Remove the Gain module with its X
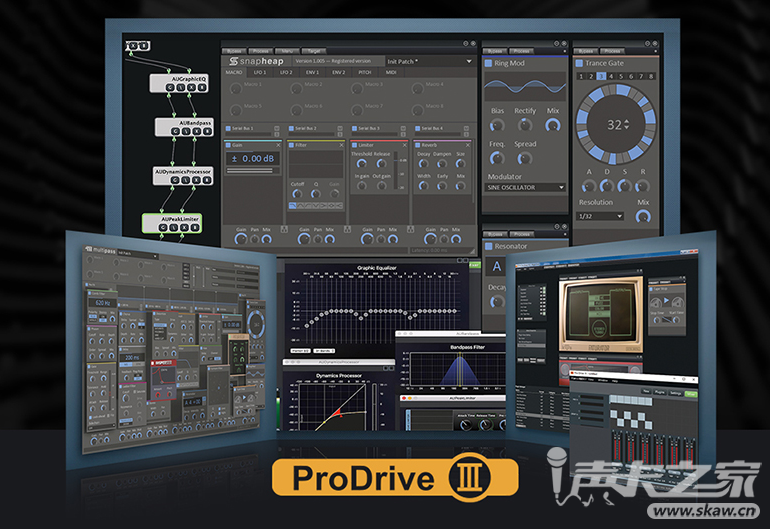Screen dimensions: 770x529 [x=278, y=145]
